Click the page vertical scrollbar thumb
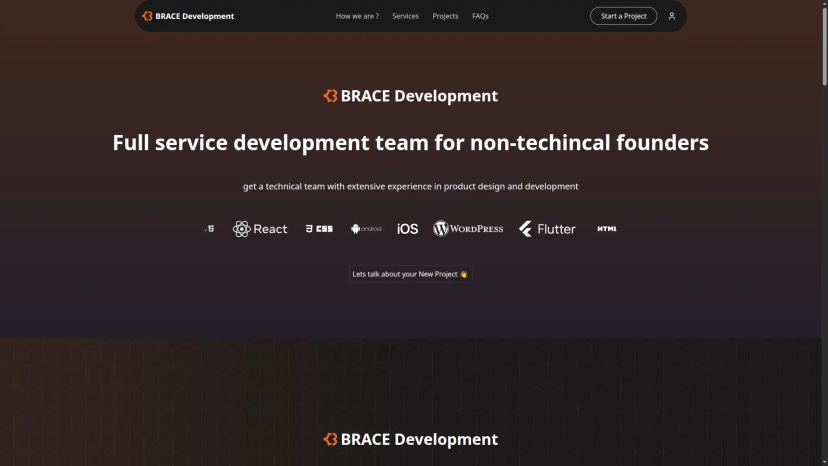The width and height of the screenshot is (828, 466). [x=824, y=45]
